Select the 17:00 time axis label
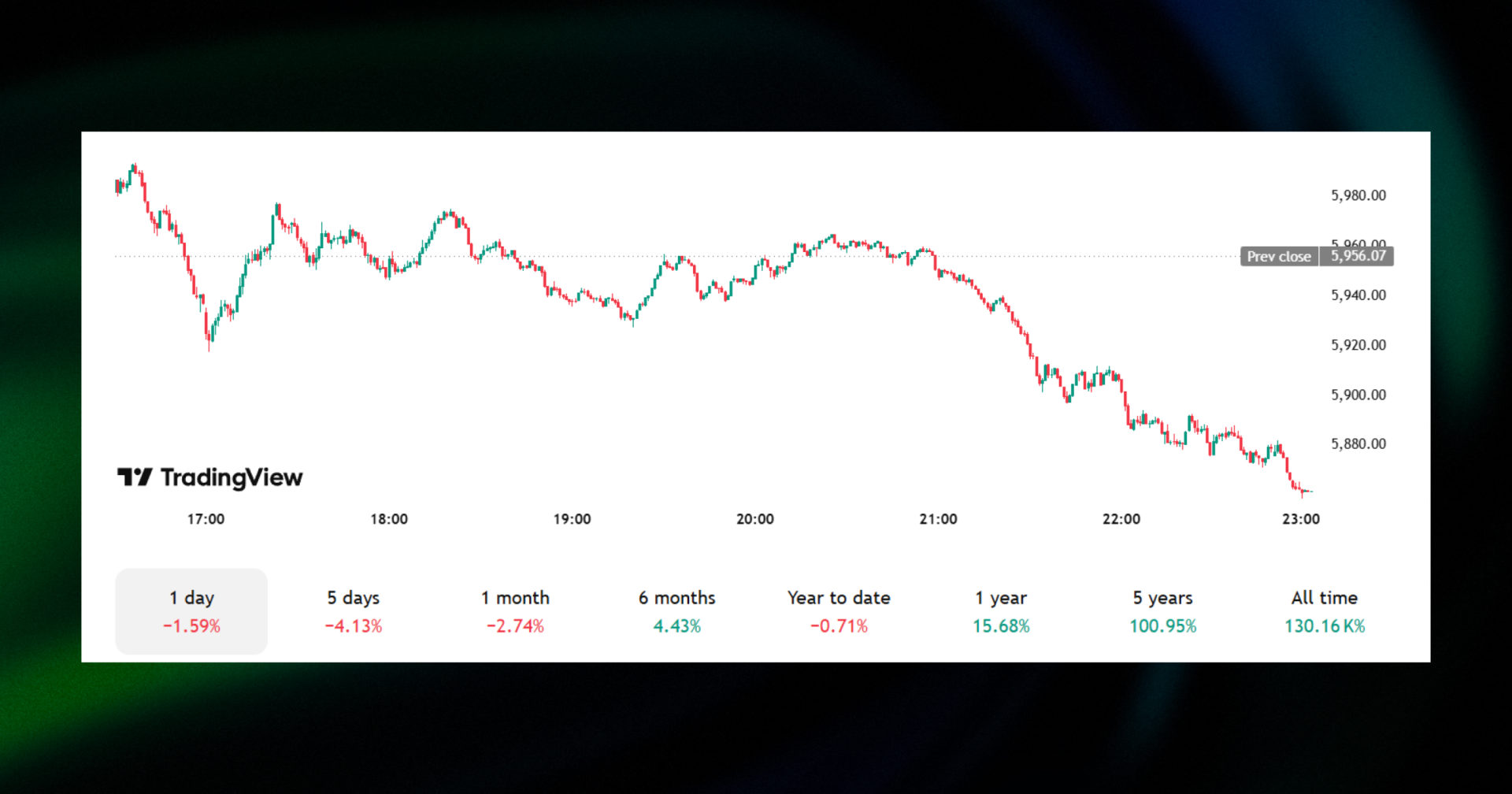The image size is (1512, 794). coord(206,518)
